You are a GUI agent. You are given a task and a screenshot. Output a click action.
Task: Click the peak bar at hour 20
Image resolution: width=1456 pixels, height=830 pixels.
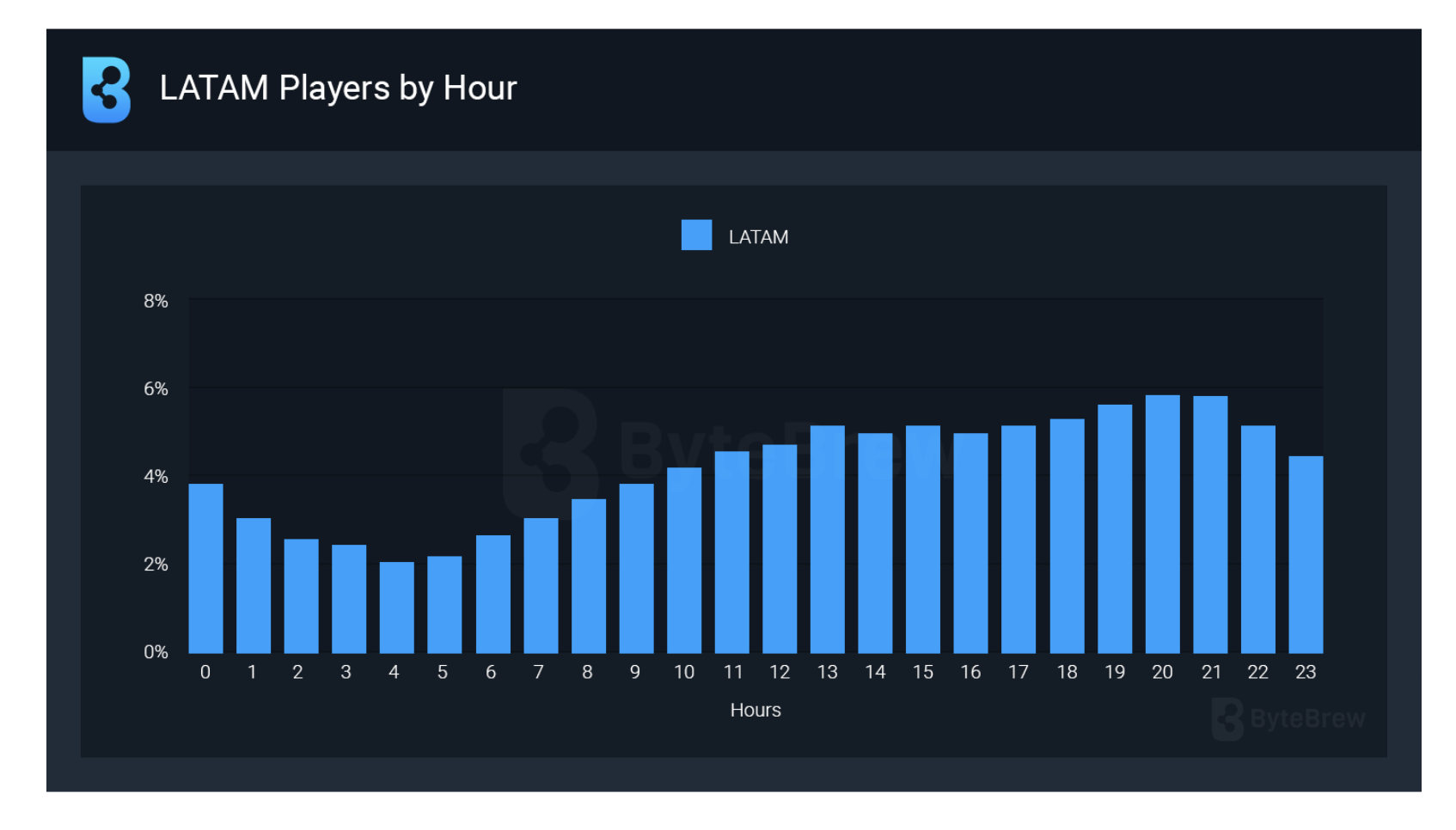[x=1163, y=524]
